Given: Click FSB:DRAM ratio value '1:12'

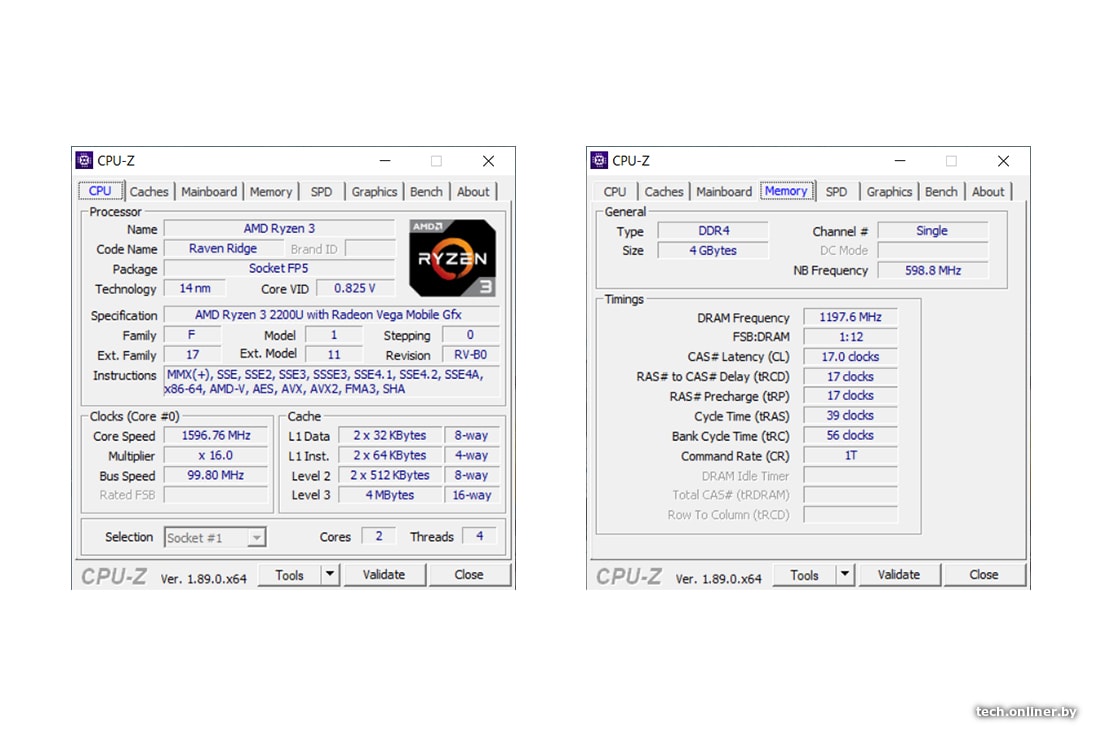Looking at the screenshot, I should [850, 337].
